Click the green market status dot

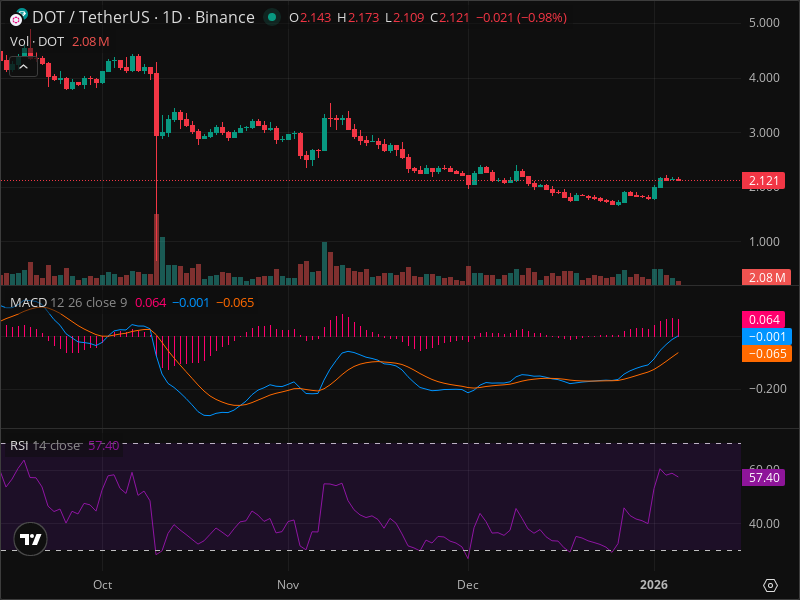[272, 17]
